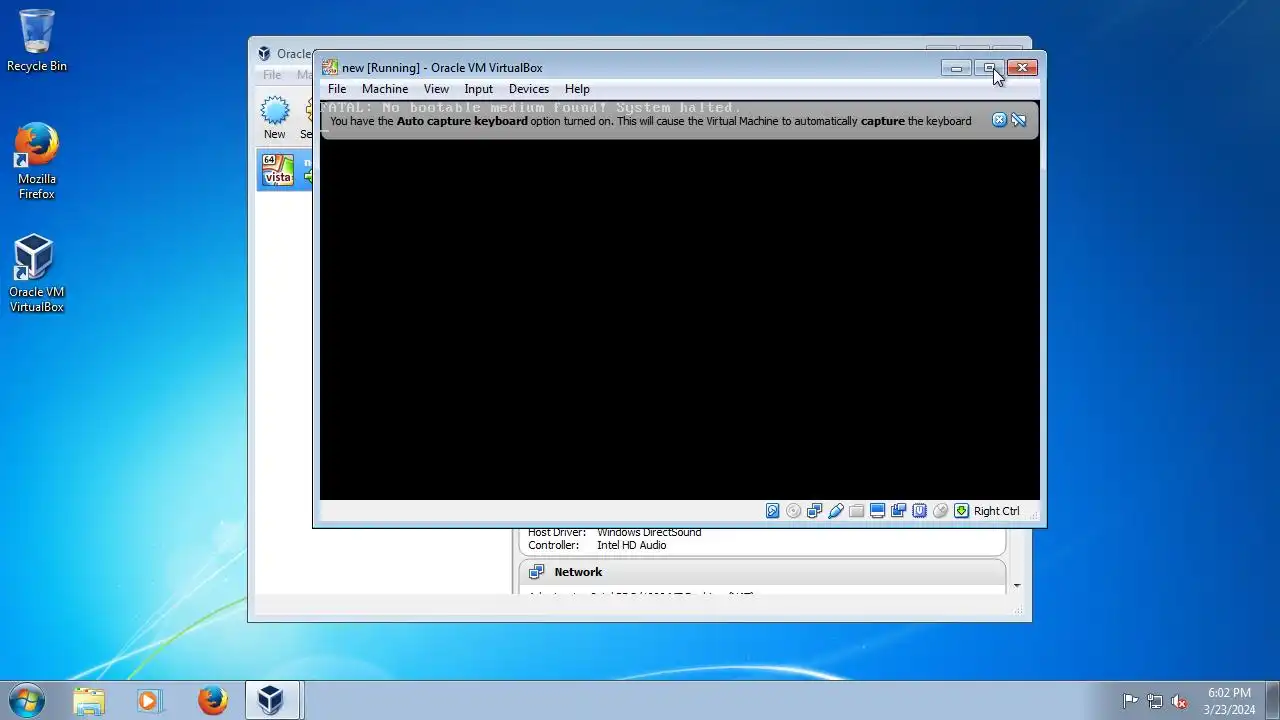
Task: Click the video capture status icon
Action: 898,511
